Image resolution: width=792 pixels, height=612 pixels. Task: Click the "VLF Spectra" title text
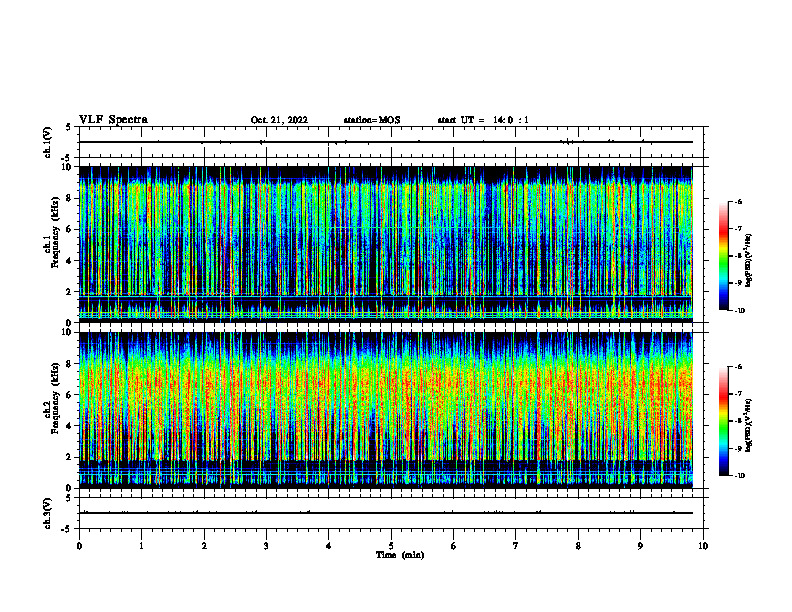[113, 120]
